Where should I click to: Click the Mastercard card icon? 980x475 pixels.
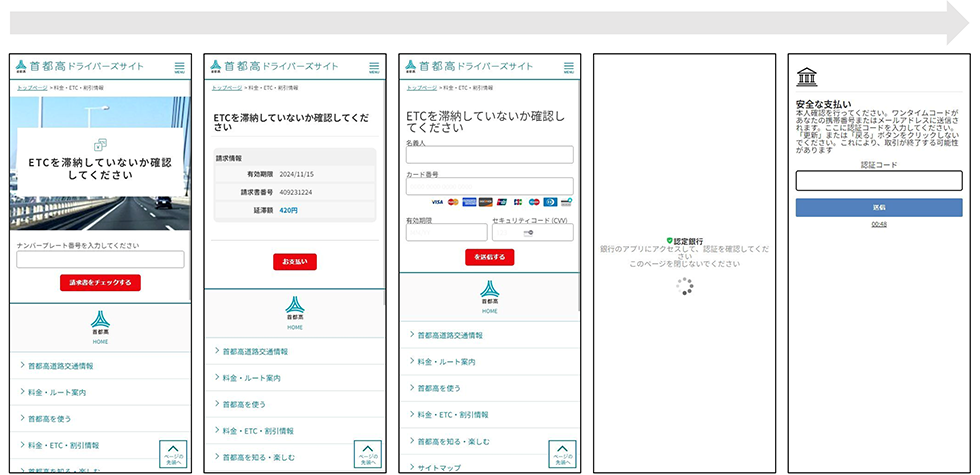click(453, 202)
